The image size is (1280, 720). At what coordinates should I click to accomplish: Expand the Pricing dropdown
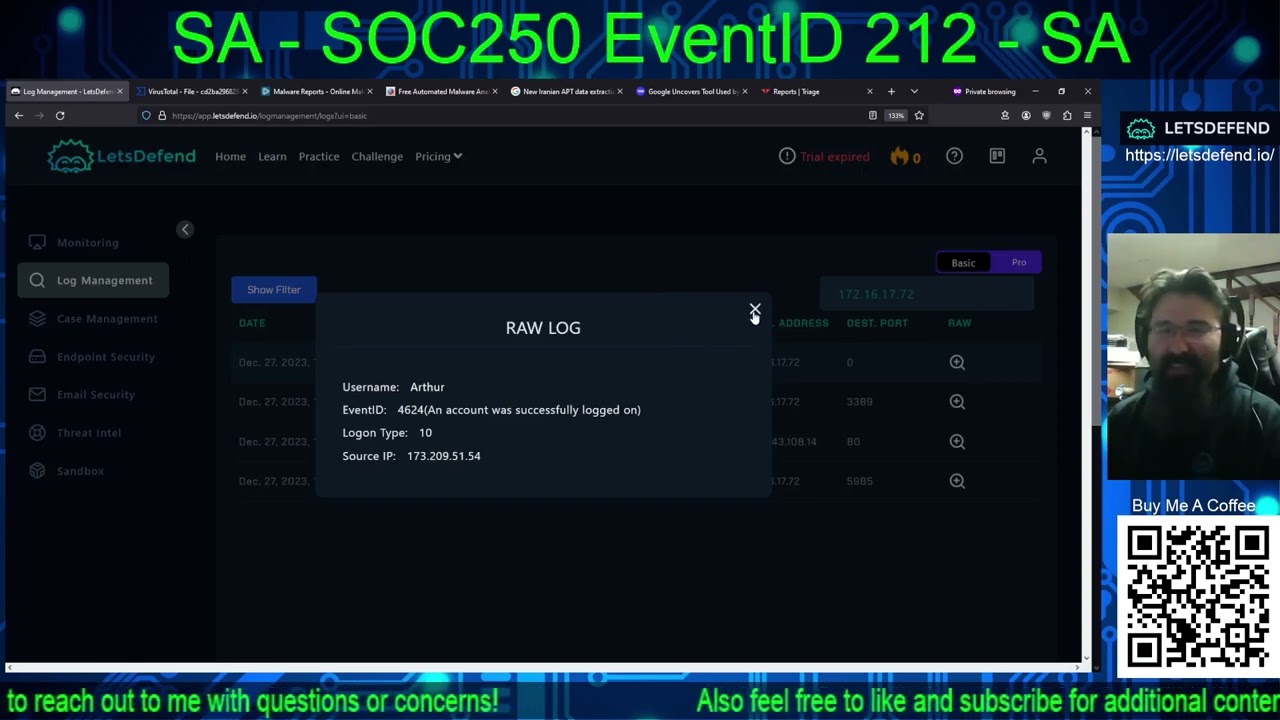[438, 157]
